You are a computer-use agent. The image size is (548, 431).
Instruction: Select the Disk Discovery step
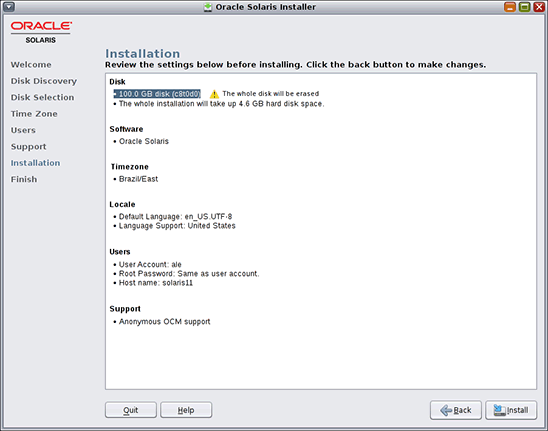[x=44, y=81]
